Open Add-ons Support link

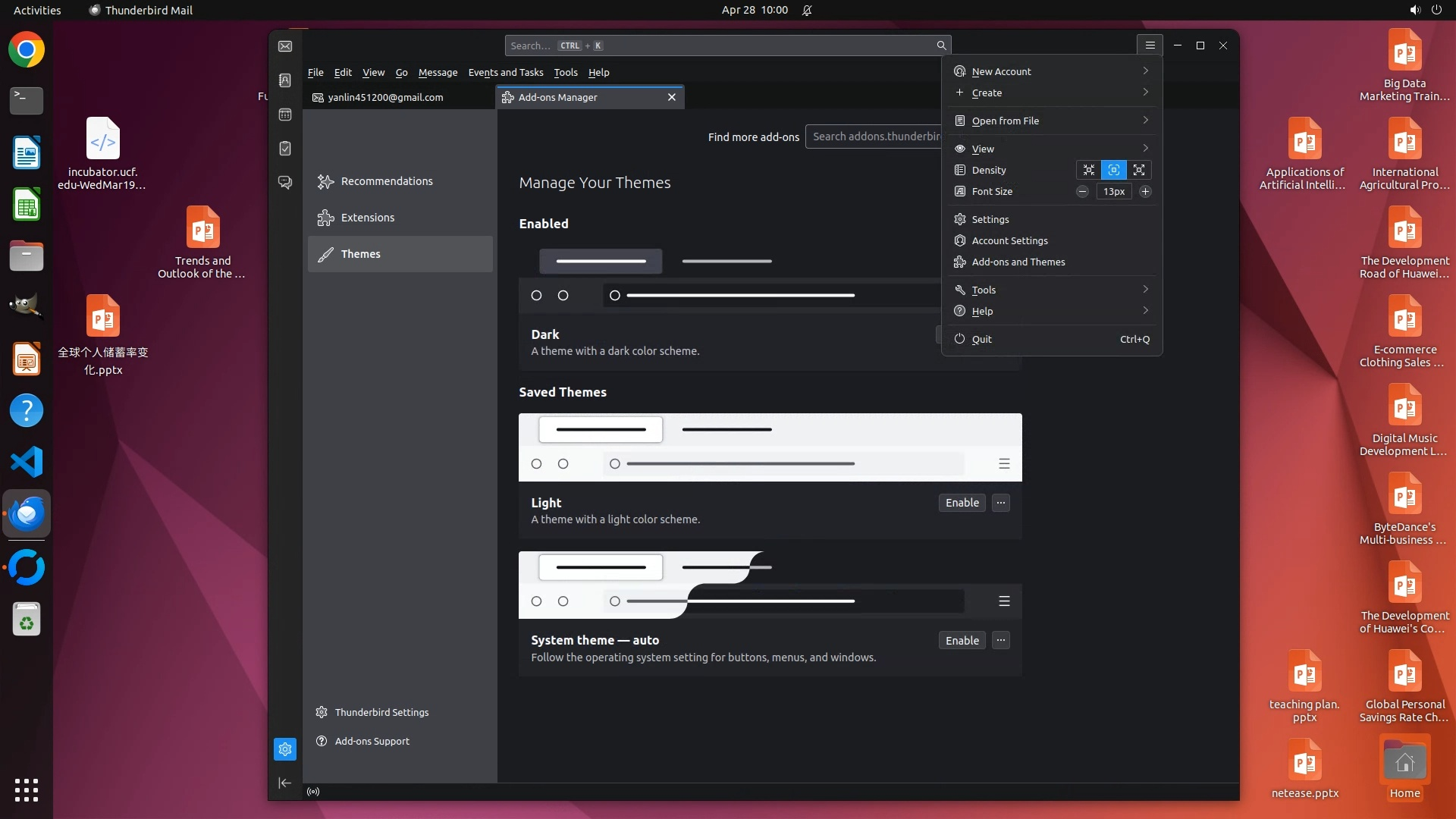tap(372, 741)
